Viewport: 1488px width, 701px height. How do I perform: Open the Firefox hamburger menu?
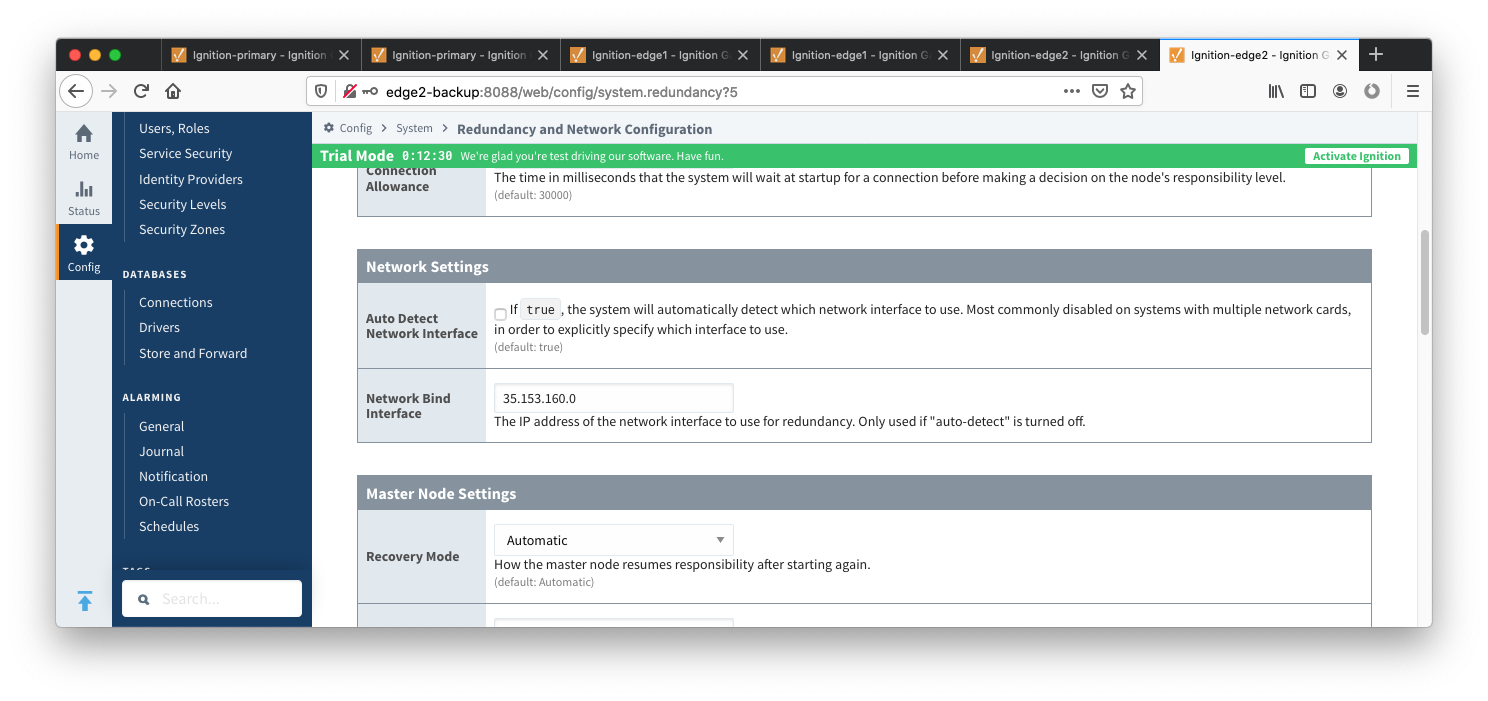(1413, 91)
